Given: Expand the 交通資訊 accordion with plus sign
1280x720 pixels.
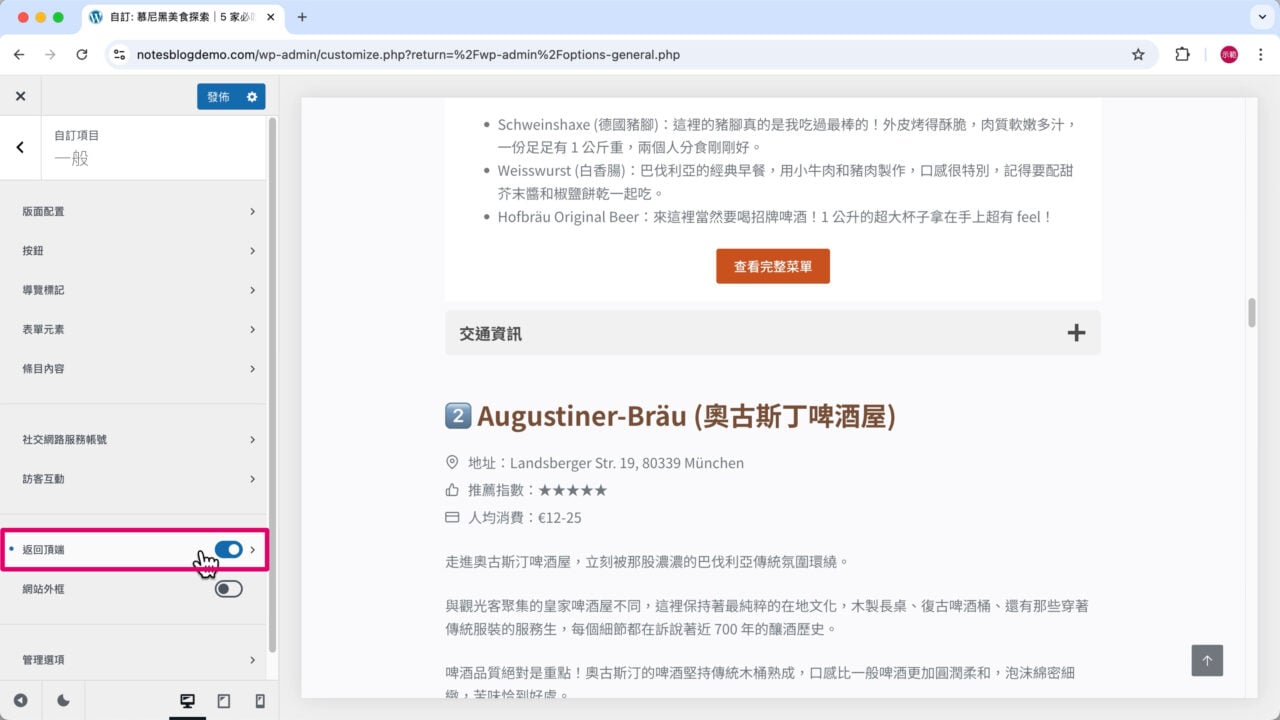Looking at the screenshot, I should (1076, 332).
